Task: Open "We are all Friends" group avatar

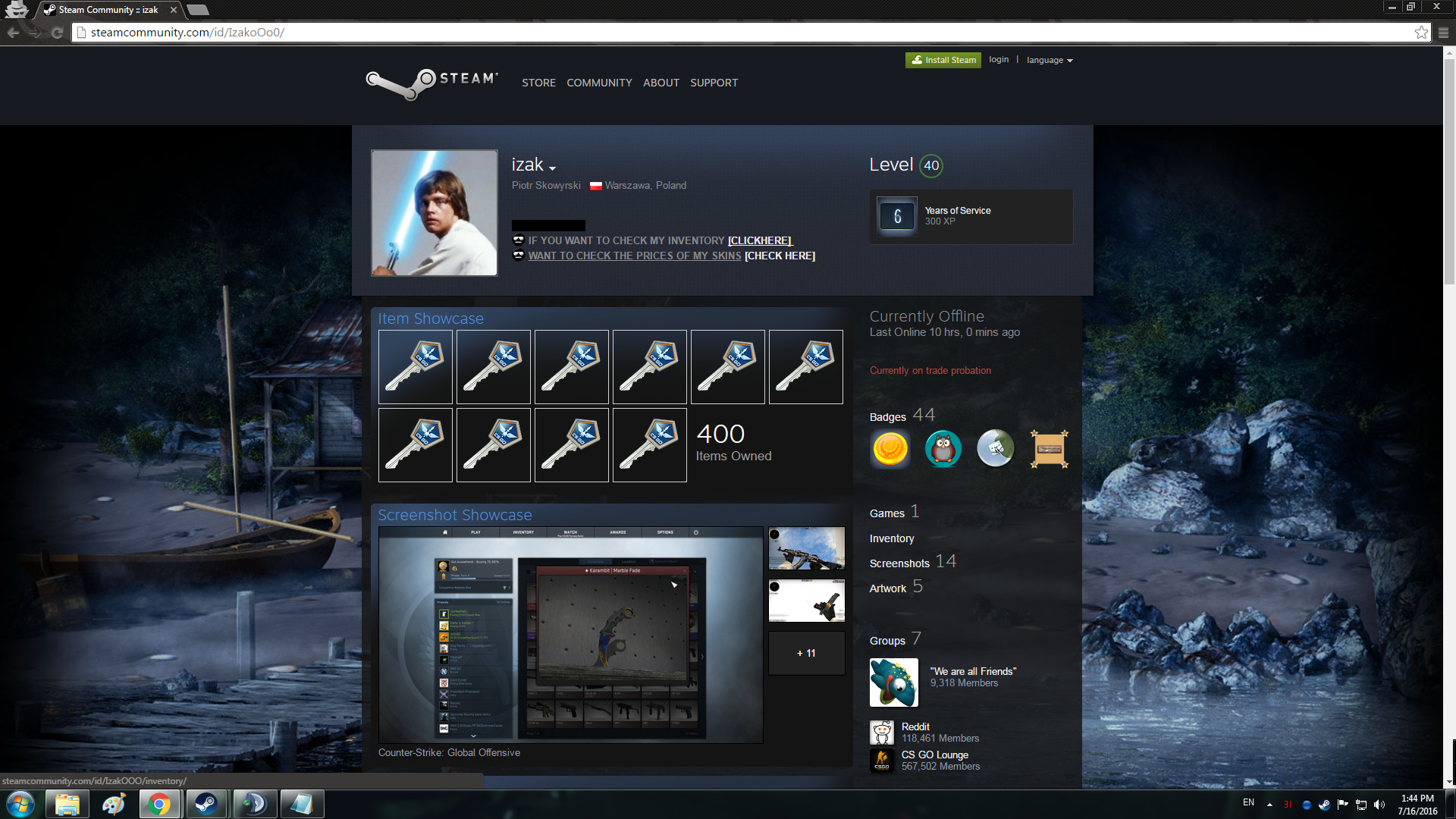Action: coord(893,682)
